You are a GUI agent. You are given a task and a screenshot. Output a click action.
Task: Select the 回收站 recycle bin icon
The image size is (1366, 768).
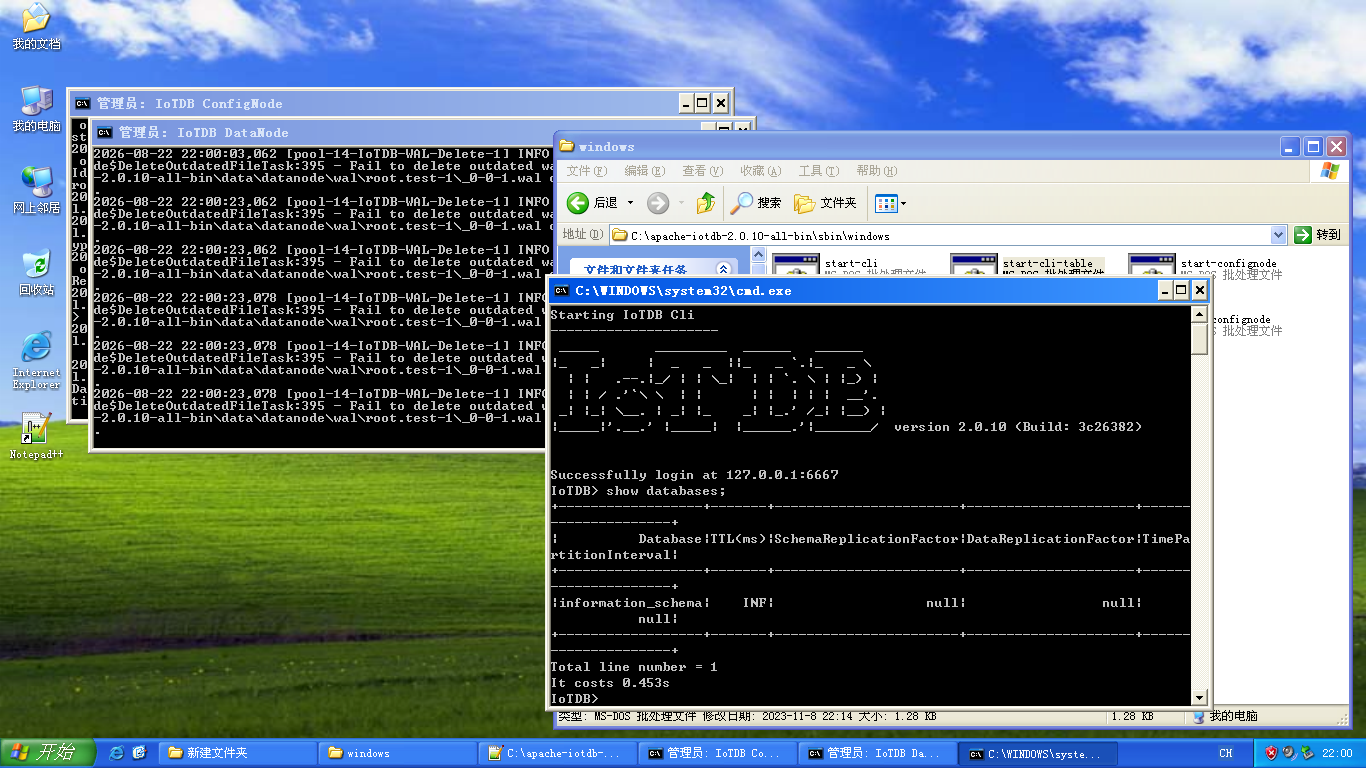coord(36,273)
